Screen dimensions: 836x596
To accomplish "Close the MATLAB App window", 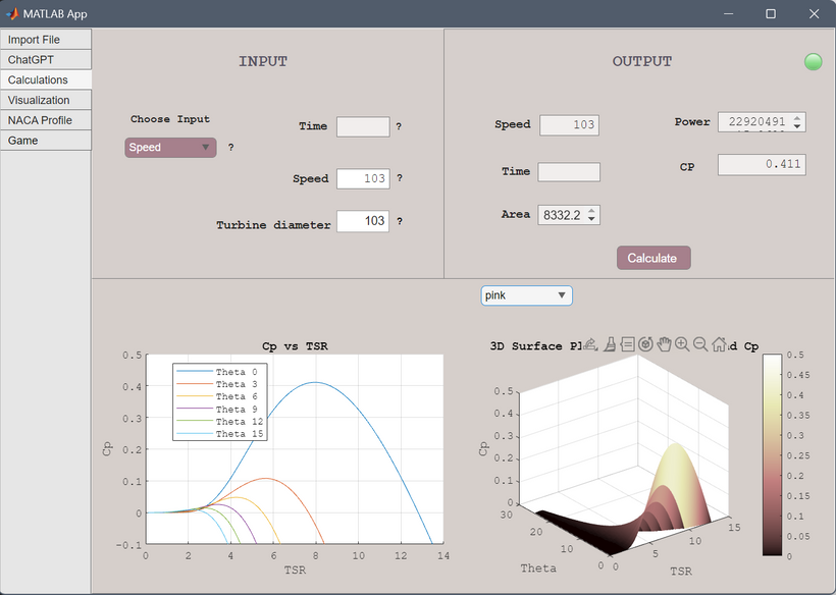I will 814,14.
